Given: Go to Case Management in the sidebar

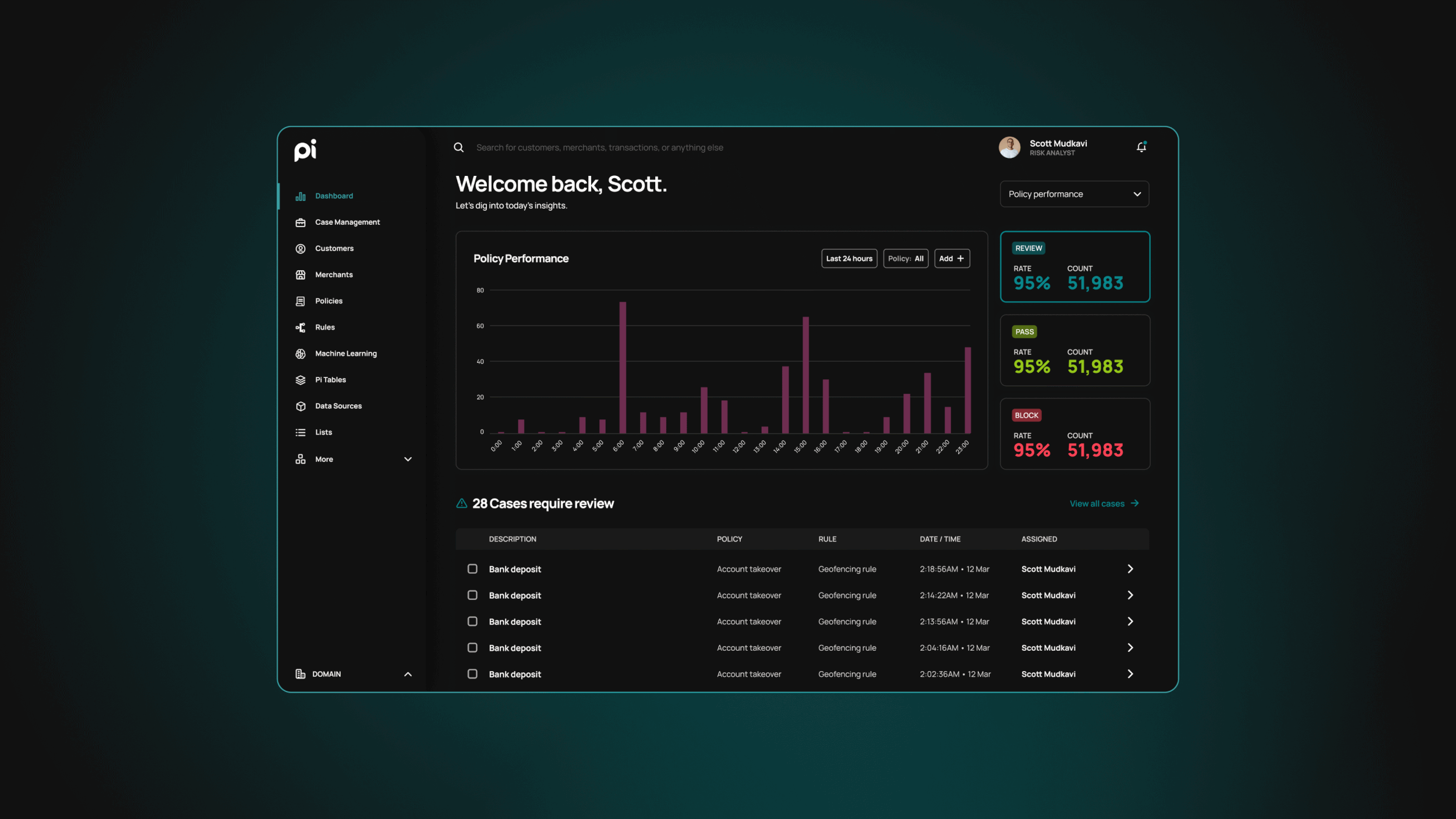Looking at the screenshot, I should [x=347, y=222].
